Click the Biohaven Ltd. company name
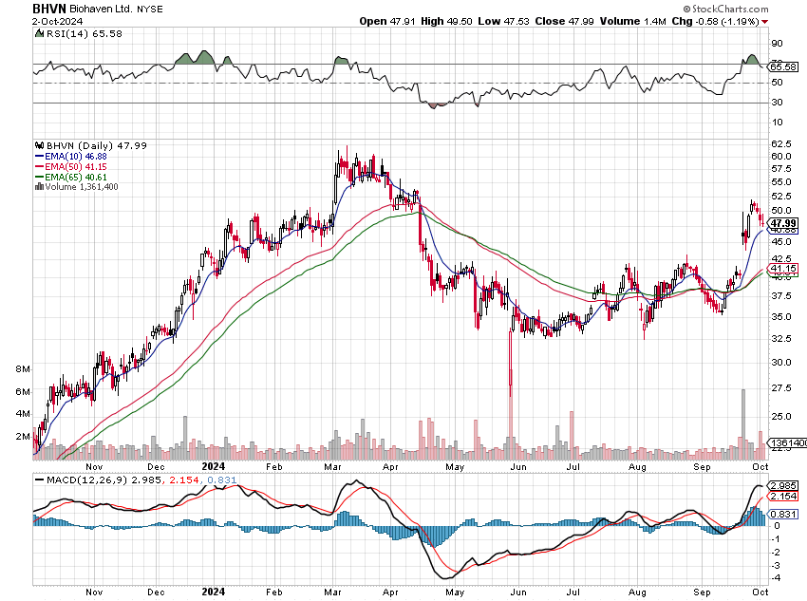Image resolution: width=807 pixels, height=601 pixels. pyautogui.click(x=101, y=9)
